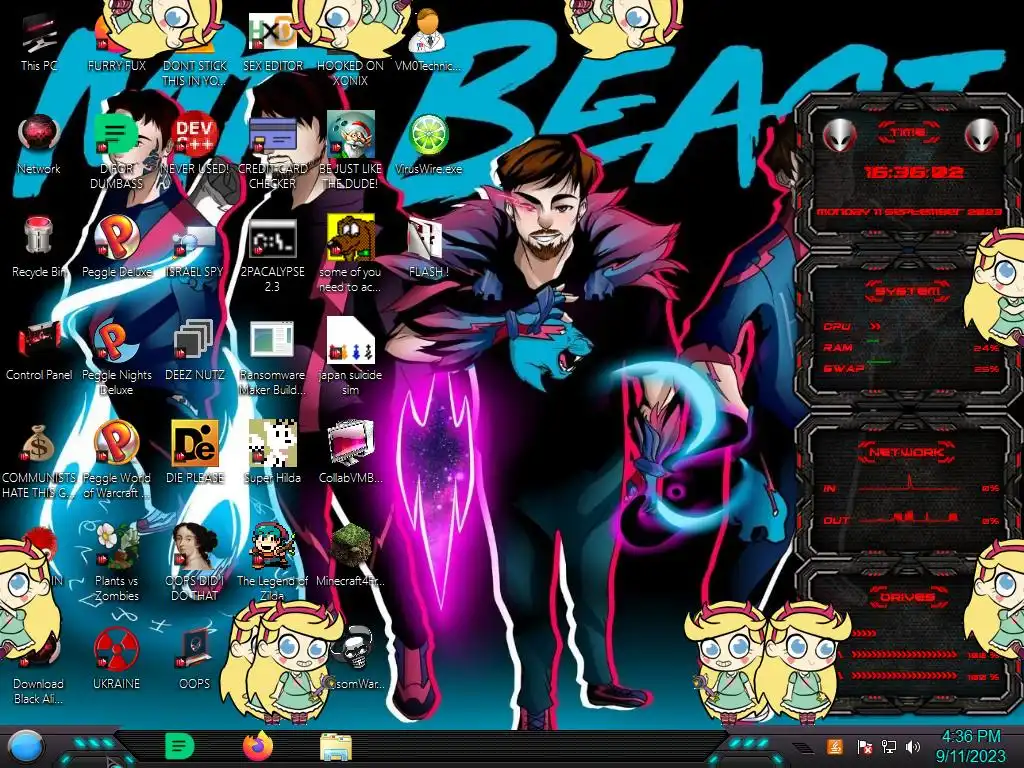Screen dimensions: 1024x768
Task: Open the This PC desktop icon
Action: [39, 42]
